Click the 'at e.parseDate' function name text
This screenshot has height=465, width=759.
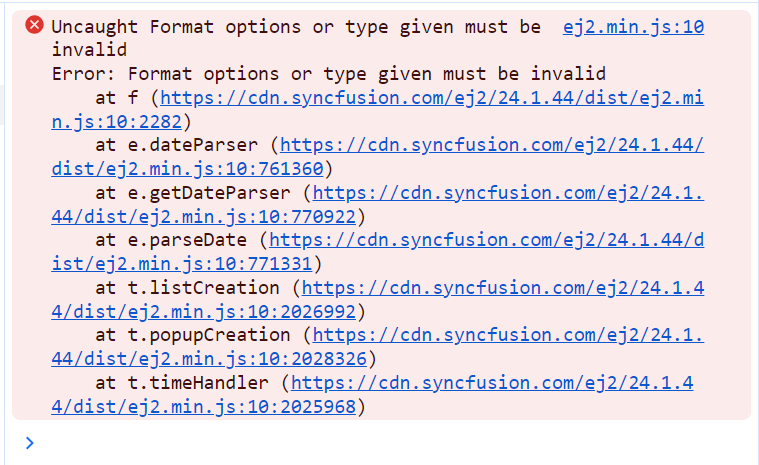pos(176,240)
